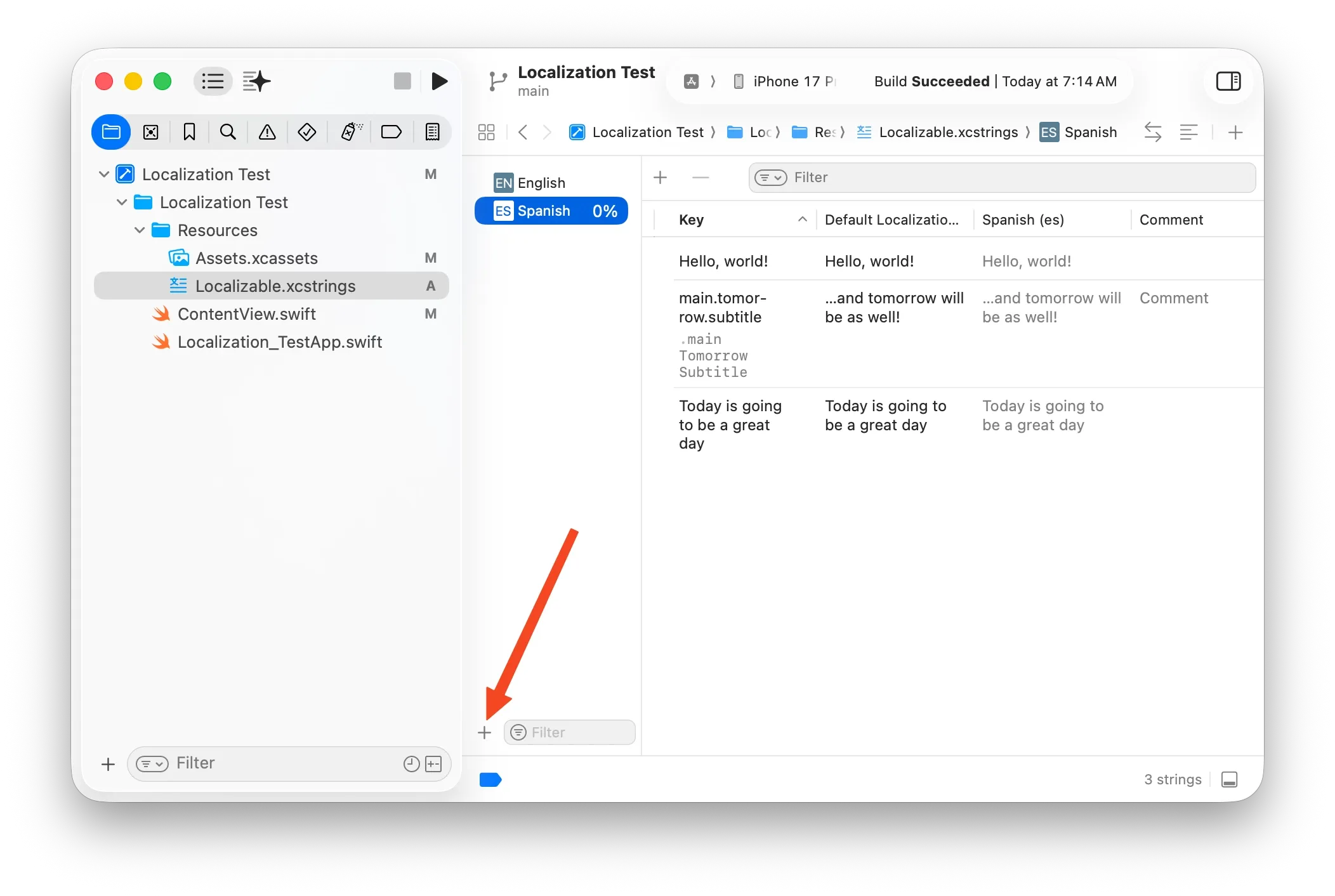The image size is (1335, 896).
Task: Collapse the Resources folder
Action: (x=140, y=230)
